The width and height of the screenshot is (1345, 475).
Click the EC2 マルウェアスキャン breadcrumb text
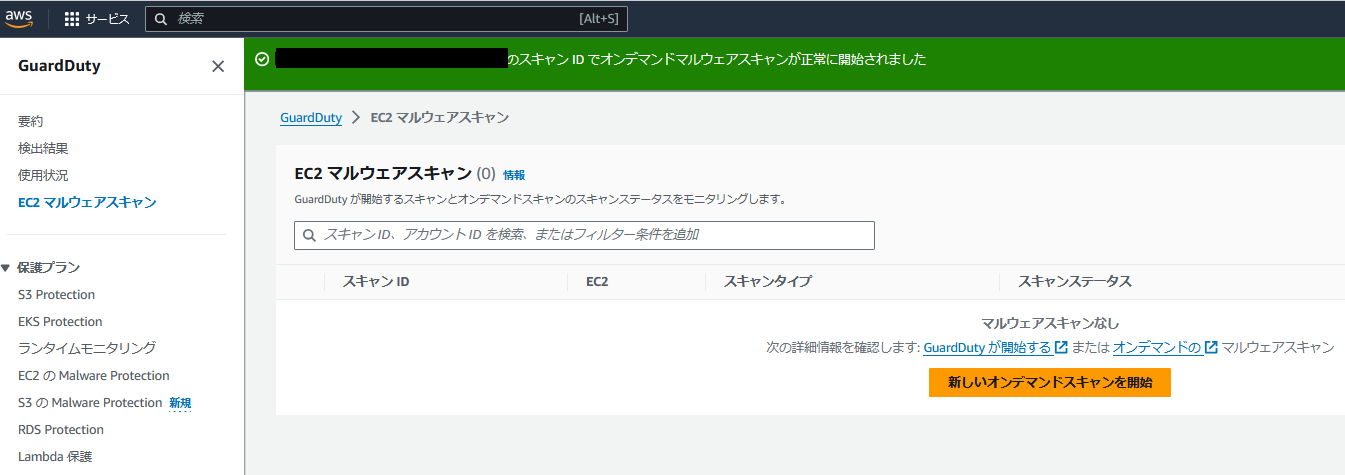tap(440, 118)
